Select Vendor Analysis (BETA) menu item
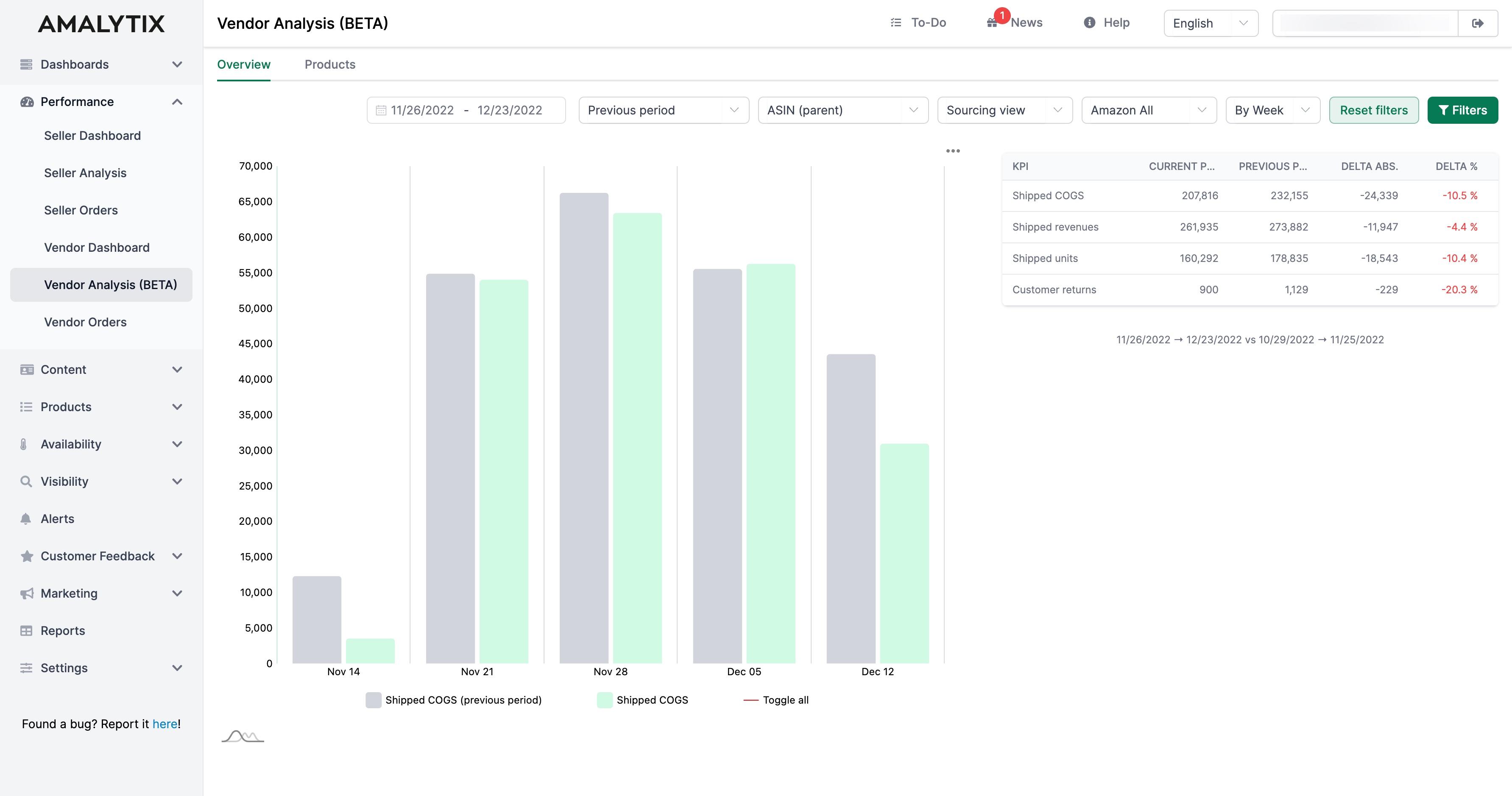Viewport: 1512px width, 796px height. pyautogui.click(x=101, y=285)
